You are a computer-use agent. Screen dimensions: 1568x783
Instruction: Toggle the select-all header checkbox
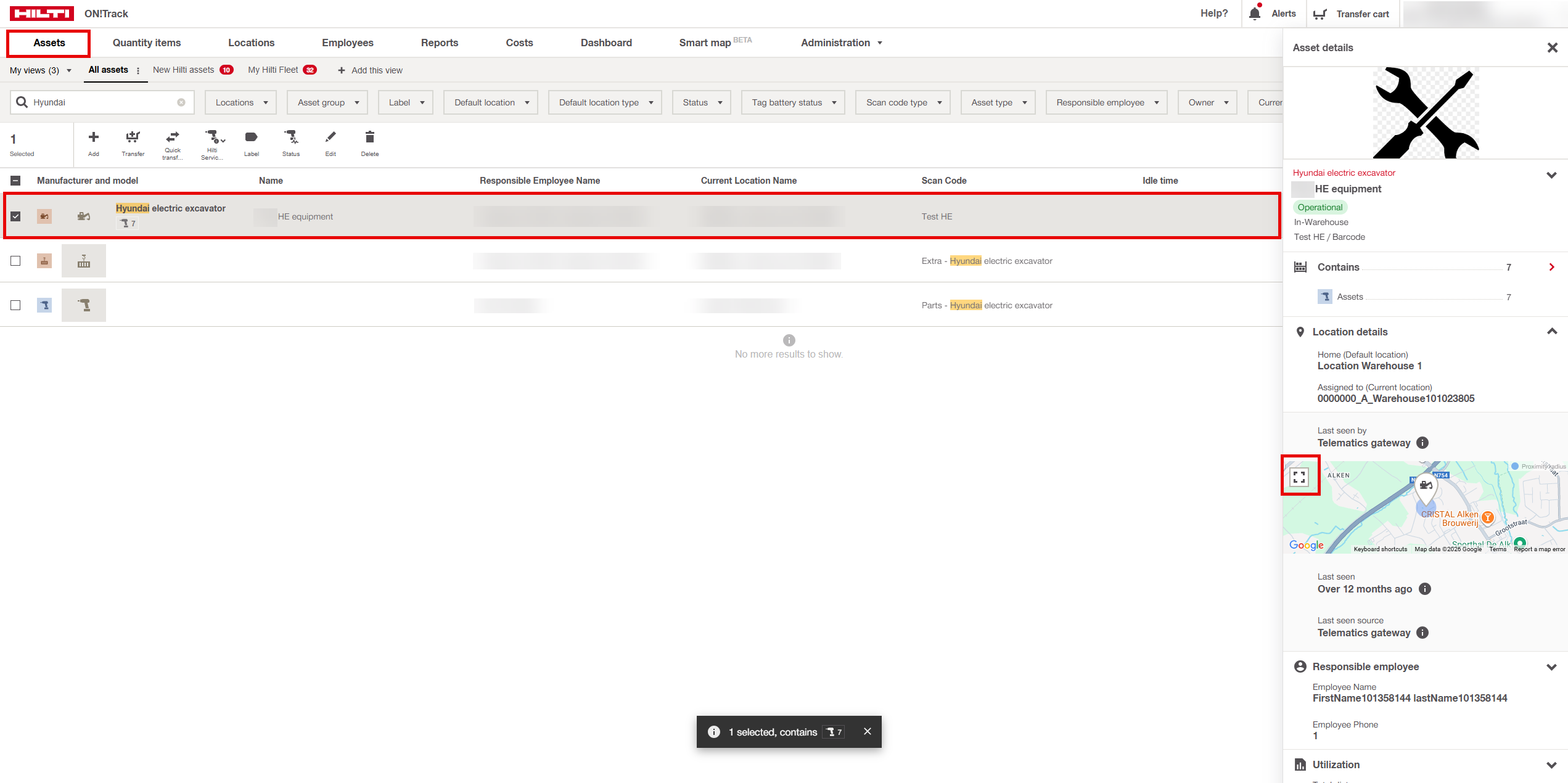tap(15, 181)
